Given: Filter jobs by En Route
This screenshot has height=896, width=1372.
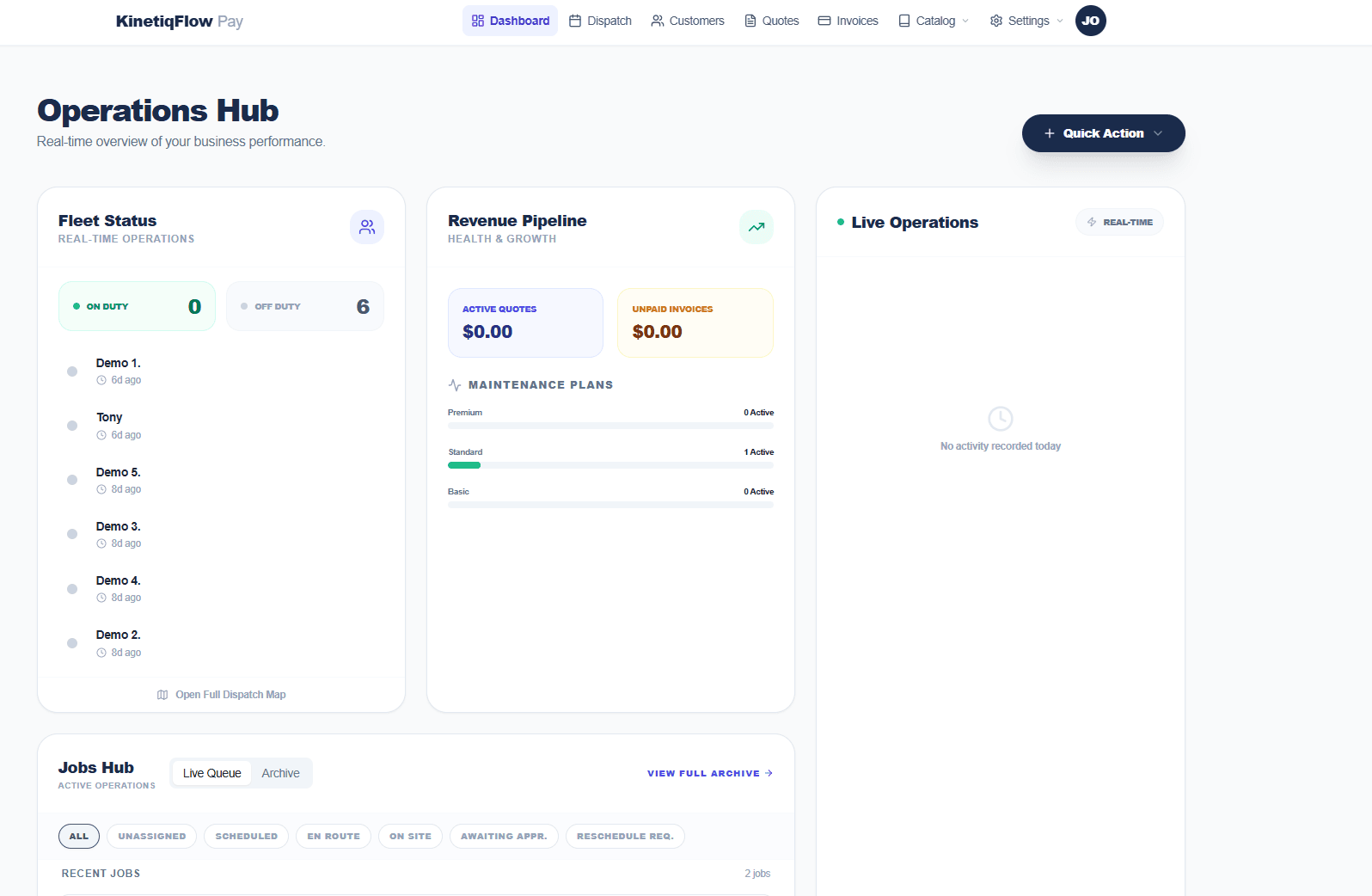Looking at the screenshot, I should pyautogui.click(x=334, y=836).
